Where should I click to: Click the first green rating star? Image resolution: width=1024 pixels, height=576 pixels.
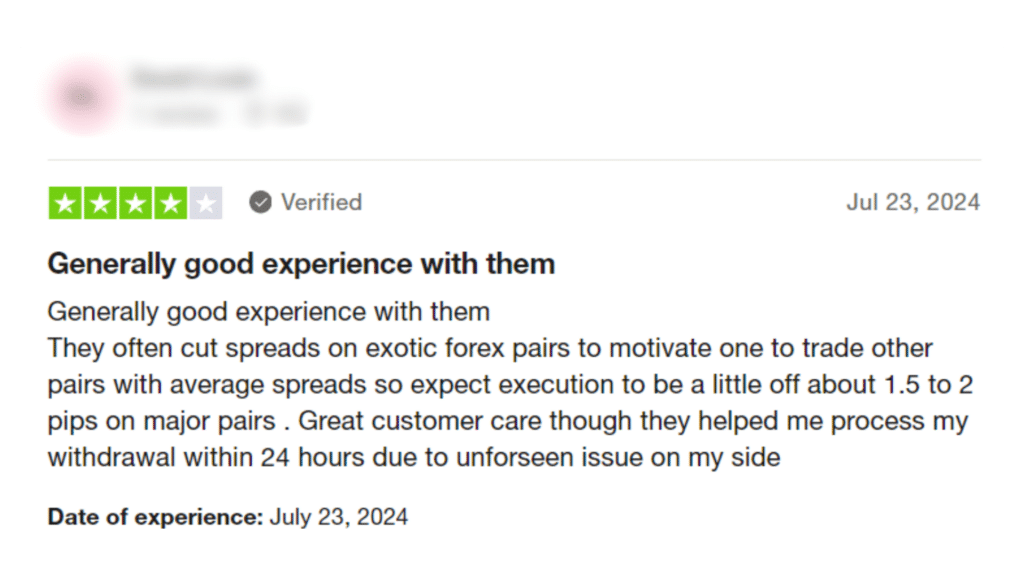point(65,203)
